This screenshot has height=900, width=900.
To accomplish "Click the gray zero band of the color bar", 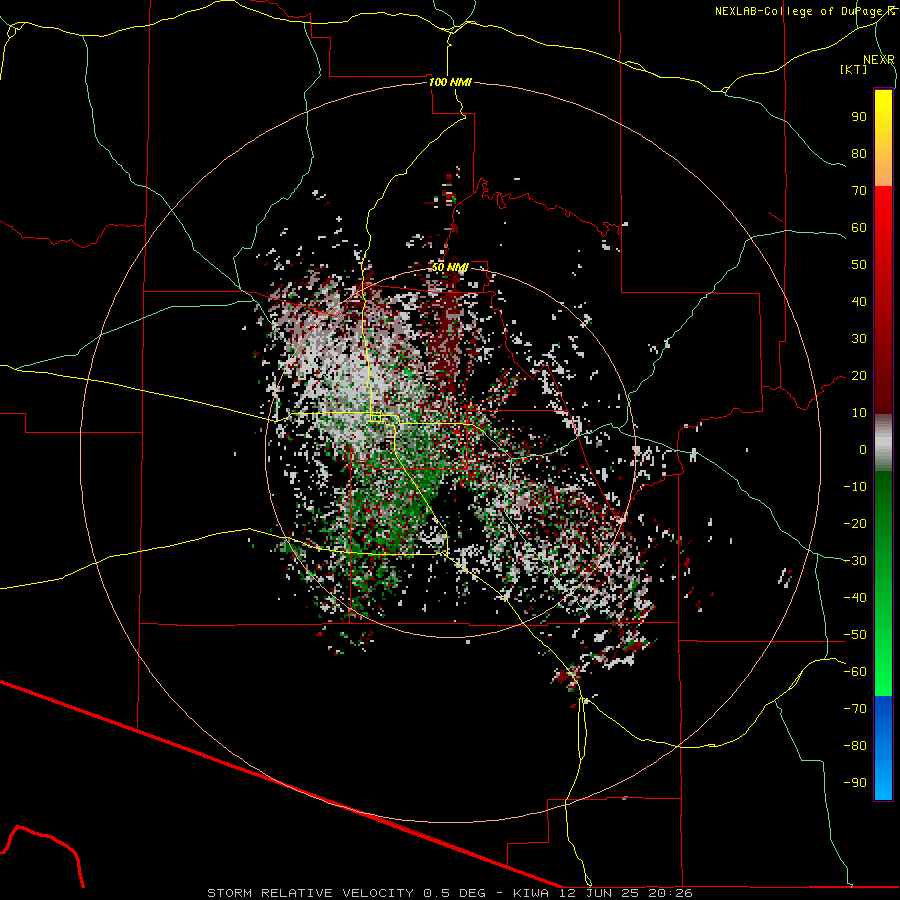I will click(883, 442).
